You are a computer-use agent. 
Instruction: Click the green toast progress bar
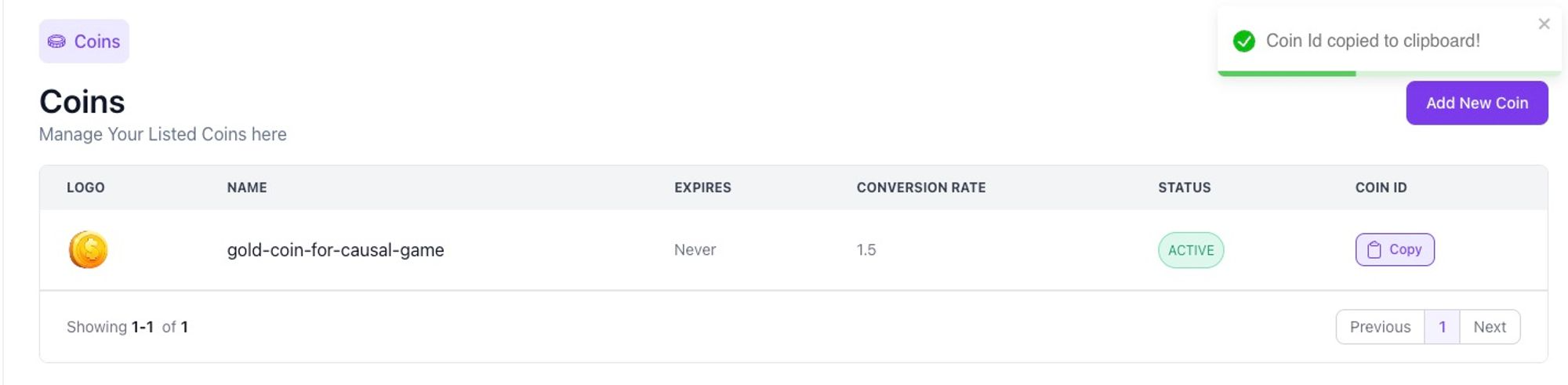tap(1287, 74)
